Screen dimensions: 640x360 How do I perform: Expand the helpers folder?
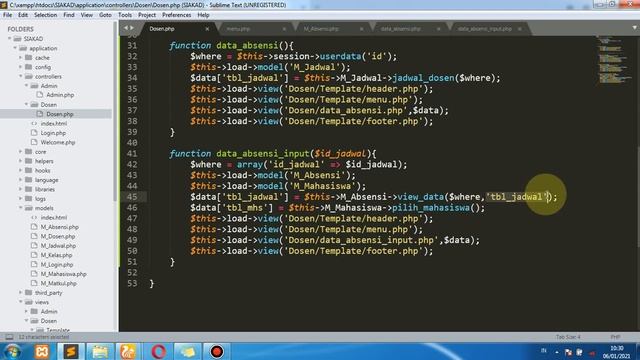click(x=21, y=161)
